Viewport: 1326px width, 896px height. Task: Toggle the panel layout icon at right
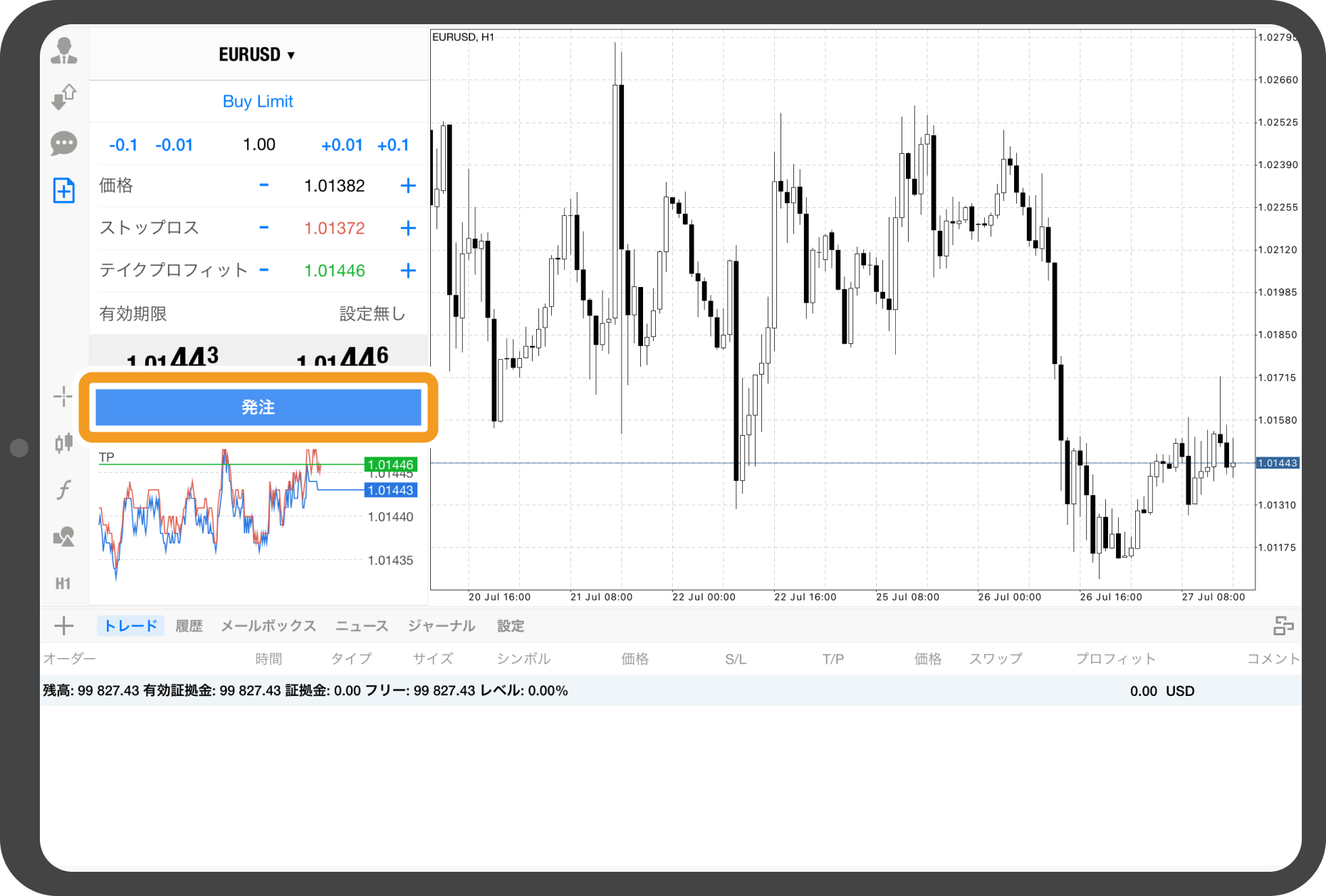[x=1283, y=626]
